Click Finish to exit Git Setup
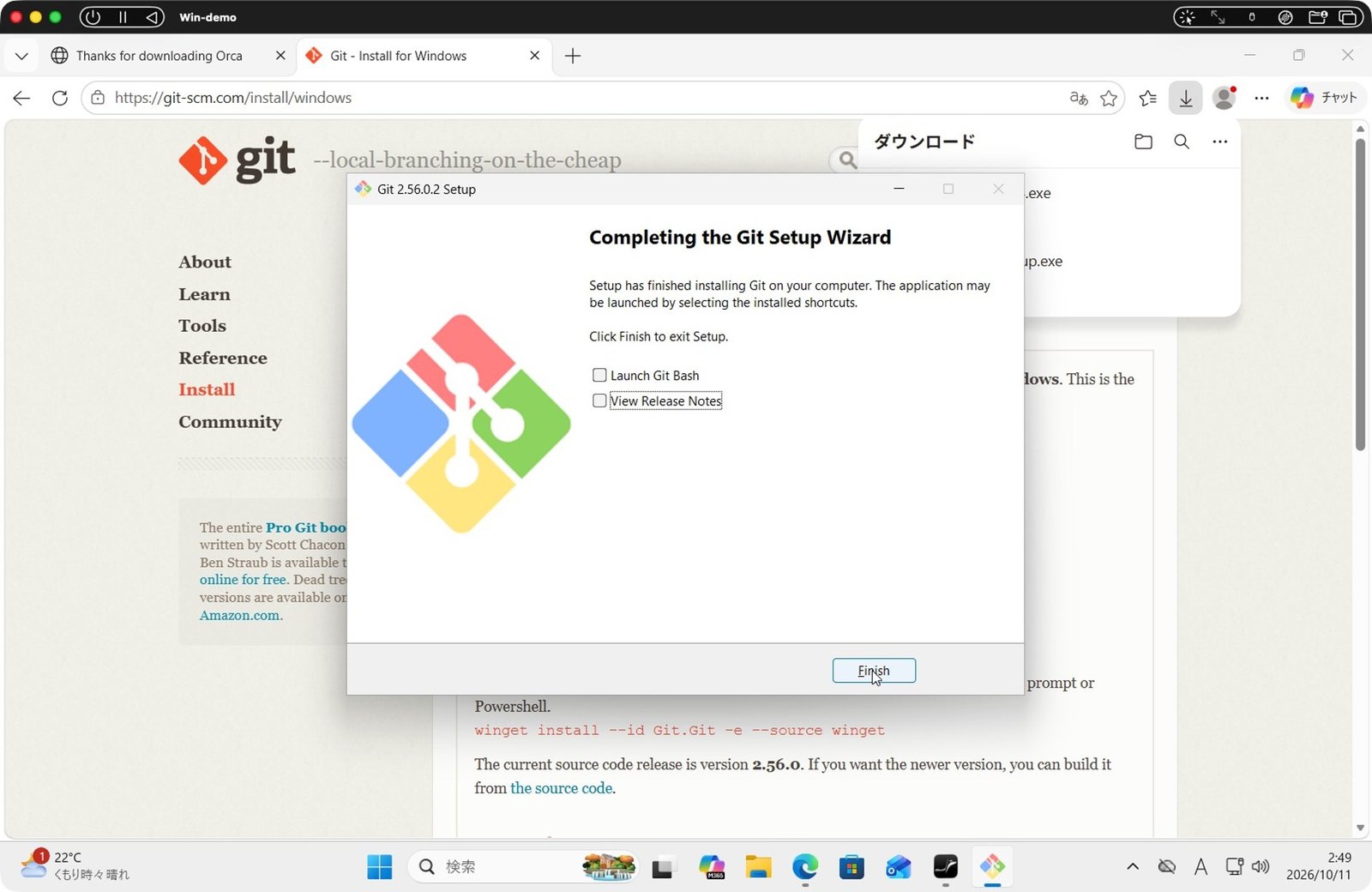The height and width of the screenshot is (892, 1372). tap(874, 671)
